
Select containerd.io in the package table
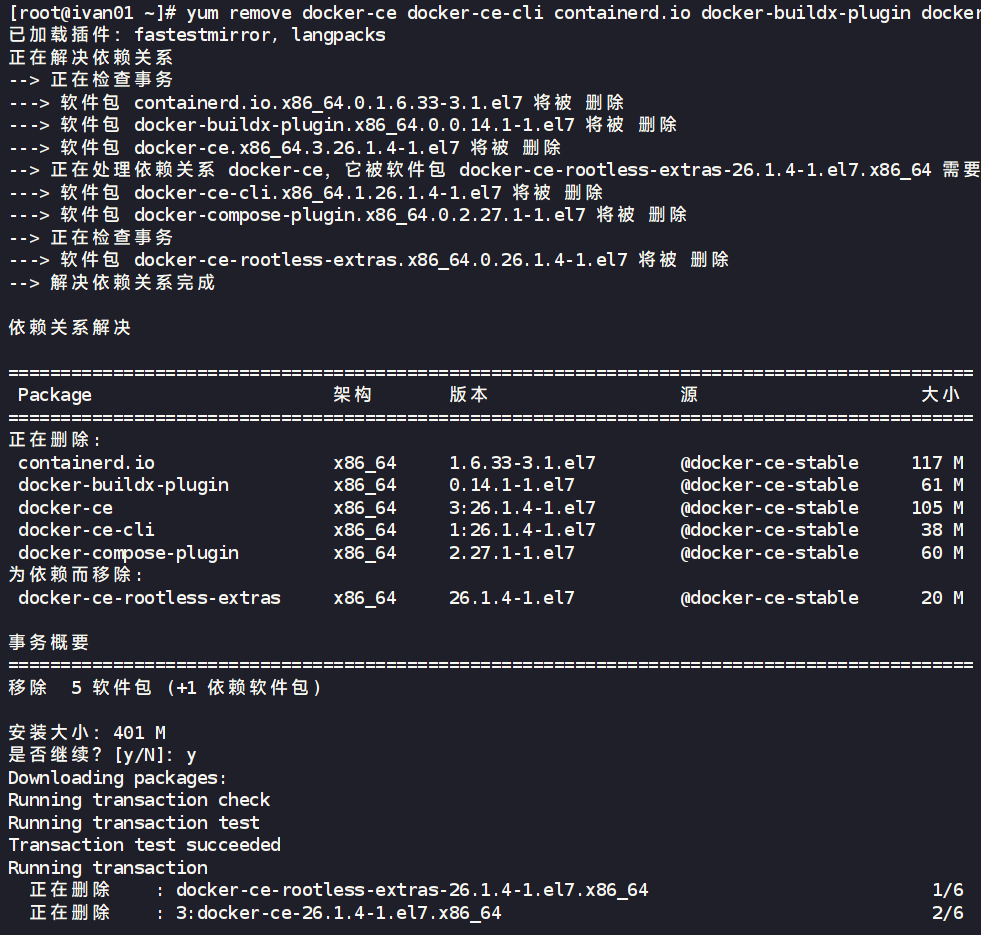pyautogui.click(x=86, y=463)
